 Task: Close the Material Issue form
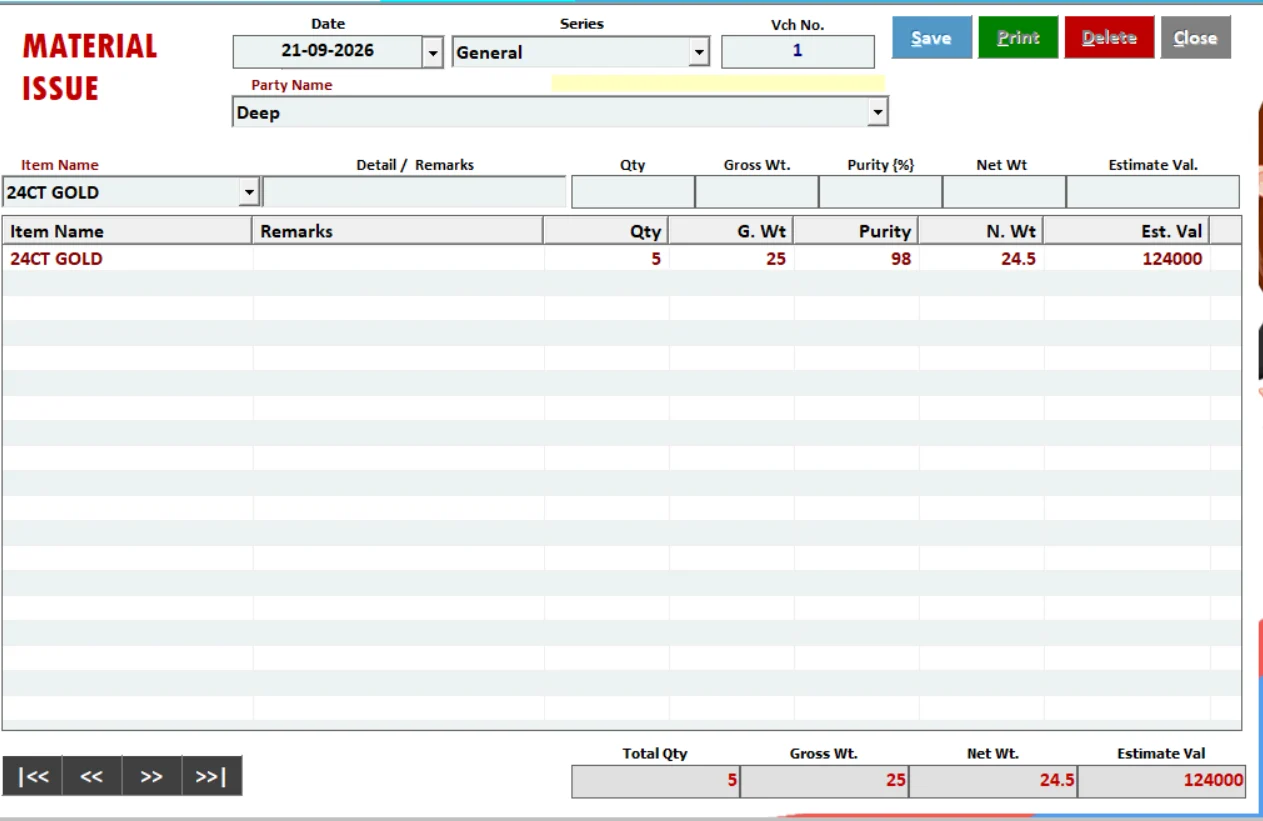point(1196,38)
